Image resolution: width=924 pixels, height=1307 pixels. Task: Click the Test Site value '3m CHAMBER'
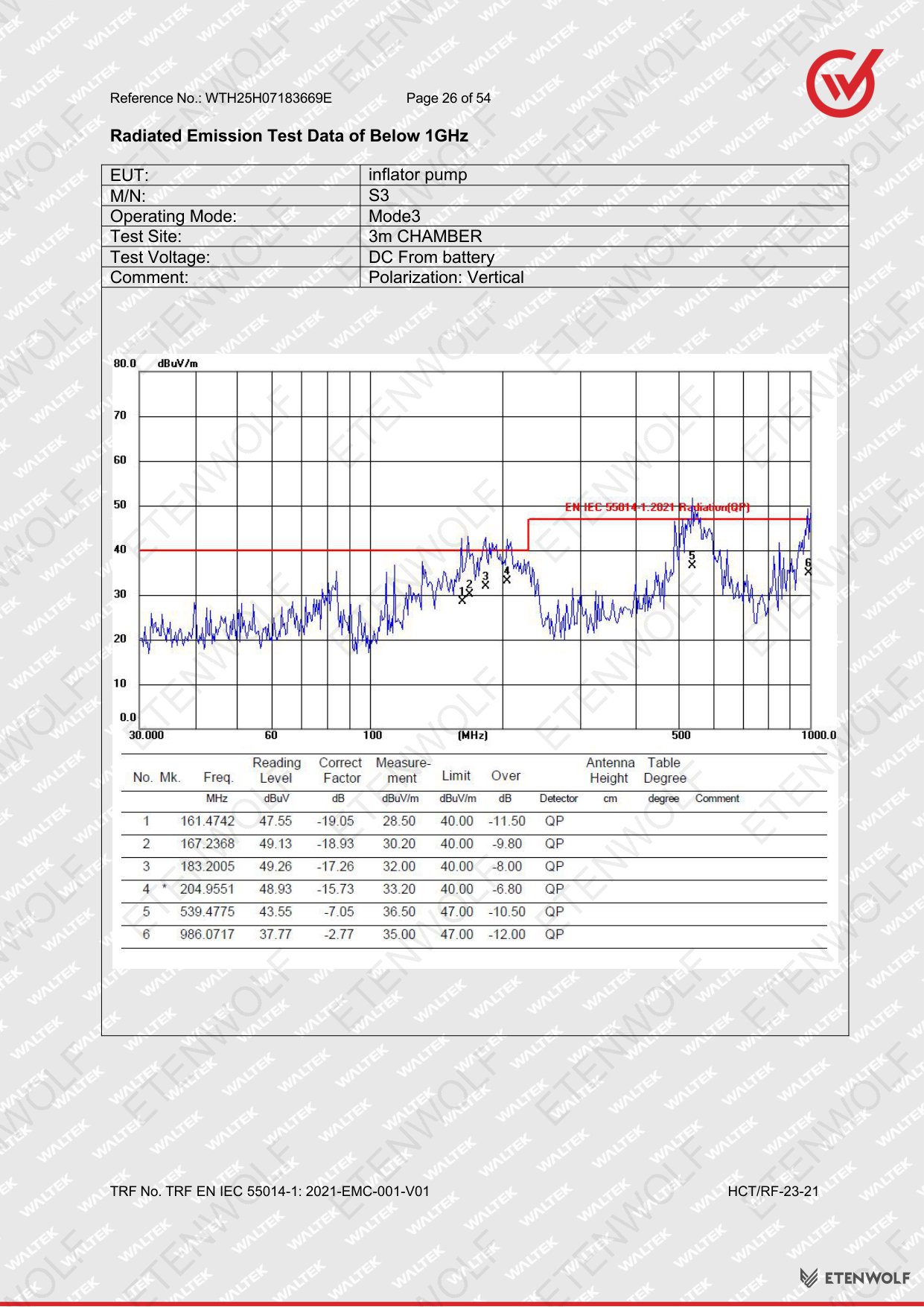[425, 236]
